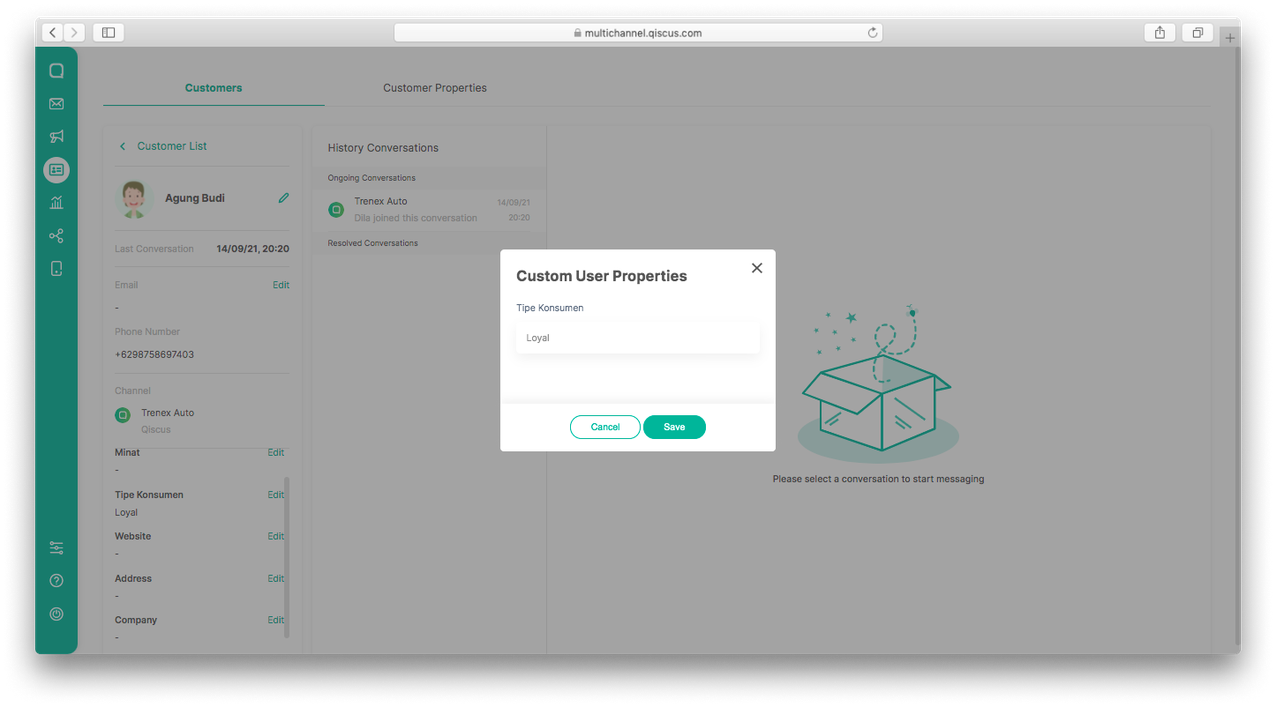Click the Cancel button in dialog

[x=605, y=427]
